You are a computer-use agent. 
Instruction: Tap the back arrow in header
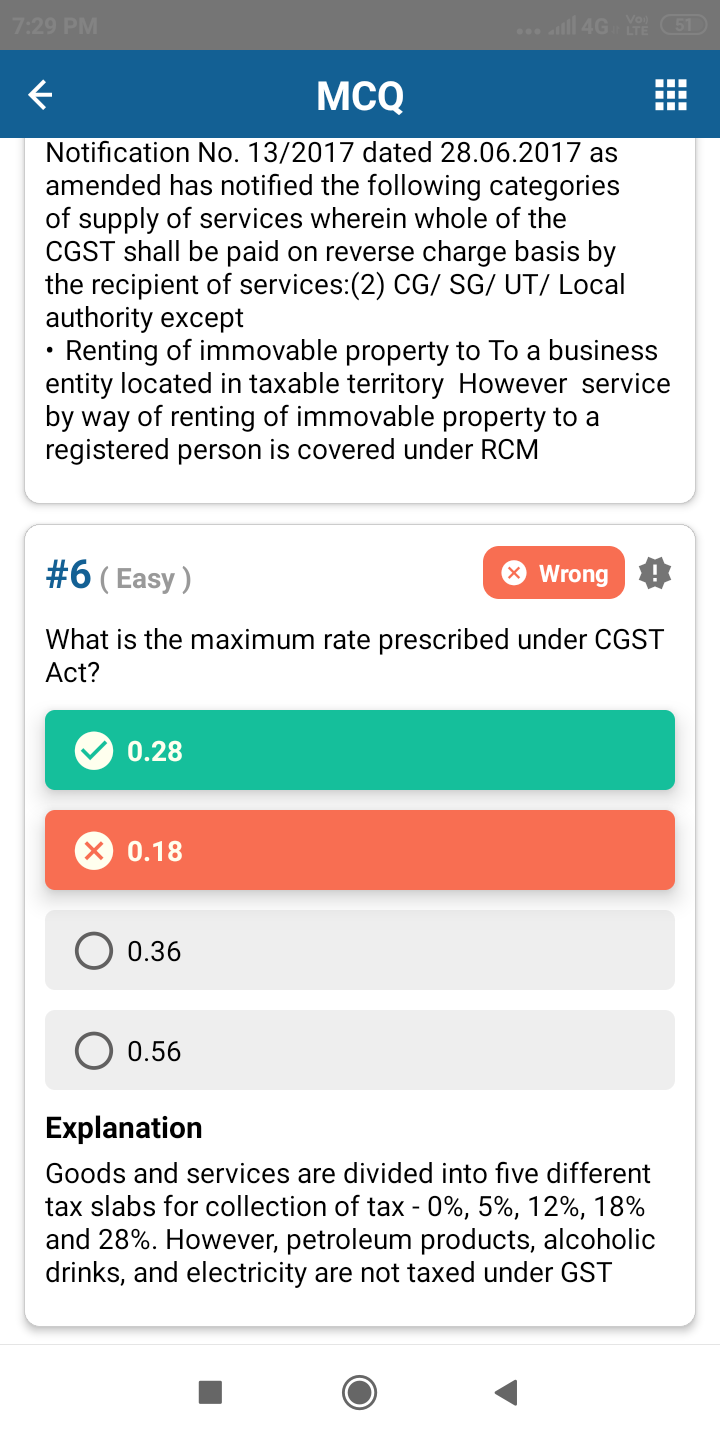40,95
